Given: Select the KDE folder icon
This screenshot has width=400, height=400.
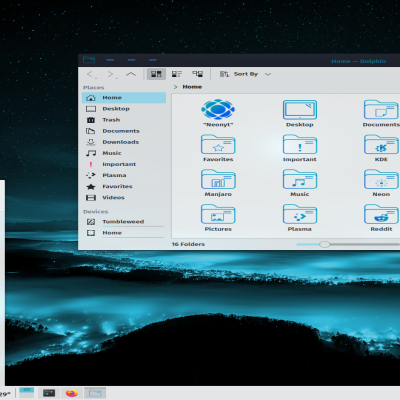Looking at the screenshot, I should pyautogui.click(x=381, y=144).
